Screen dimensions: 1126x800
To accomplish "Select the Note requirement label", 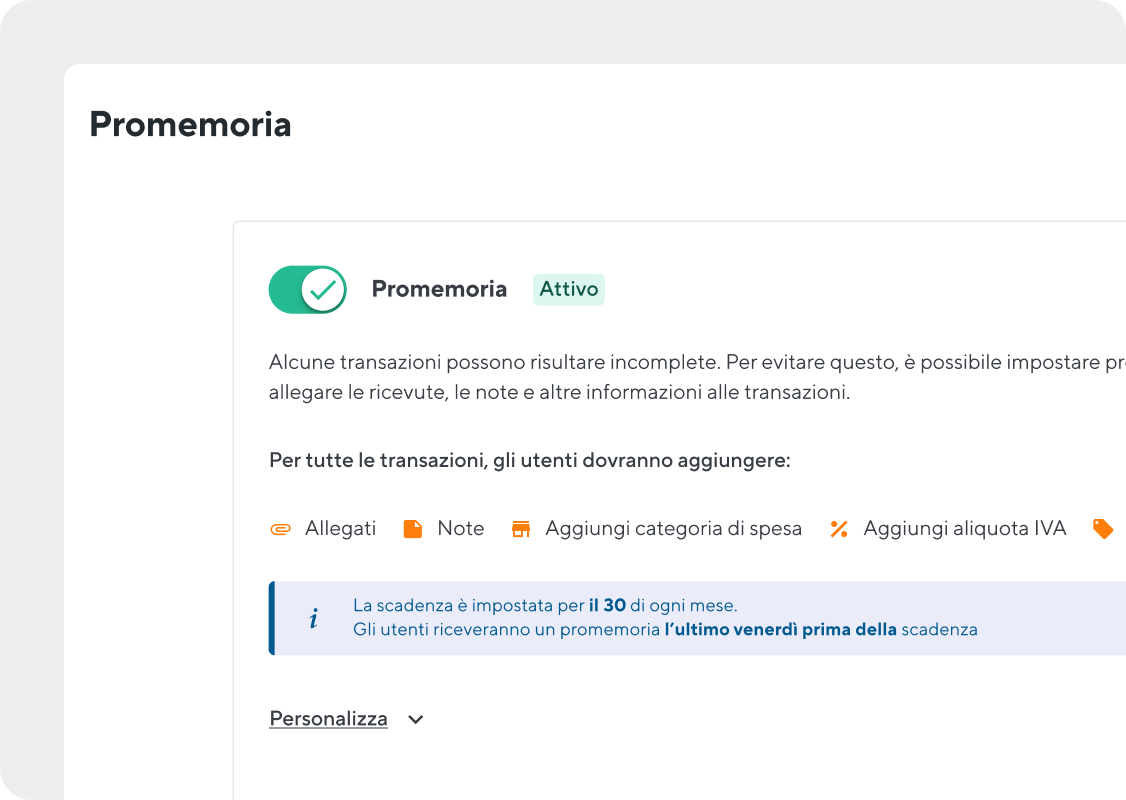I will (460, 529).
